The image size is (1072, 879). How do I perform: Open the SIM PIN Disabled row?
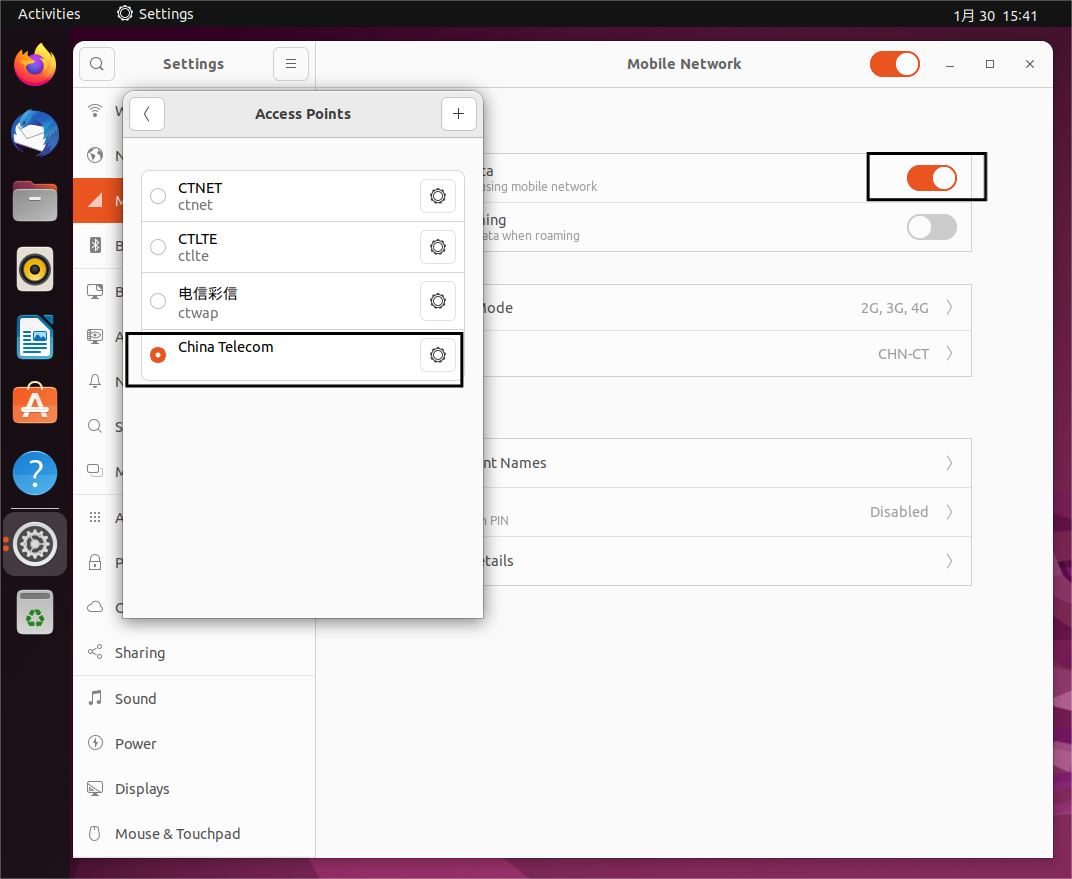tap(726, 512)
